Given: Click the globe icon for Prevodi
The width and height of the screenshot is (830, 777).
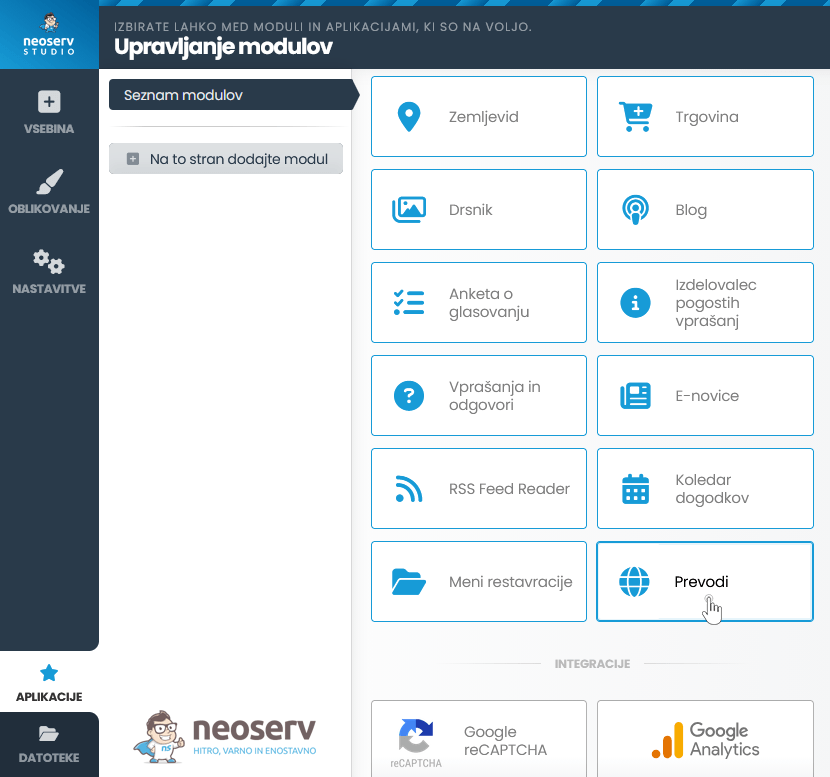Looking at the screenshot, I should [635, 582].
